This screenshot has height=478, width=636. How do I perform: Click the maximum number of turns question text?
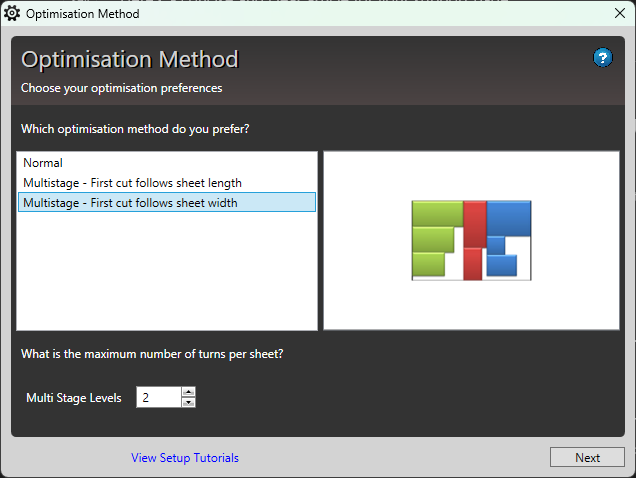point(159,353)
